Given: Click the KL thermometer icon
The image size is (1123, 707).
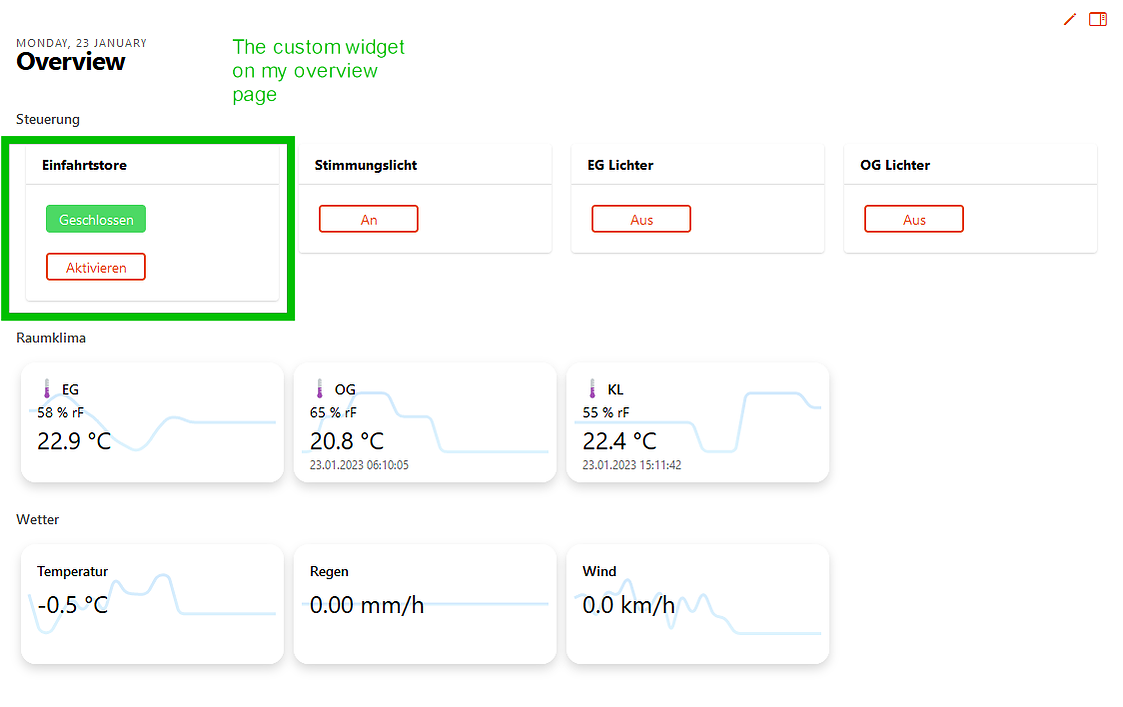Looking at the screenshot, I should coord(592,389).
